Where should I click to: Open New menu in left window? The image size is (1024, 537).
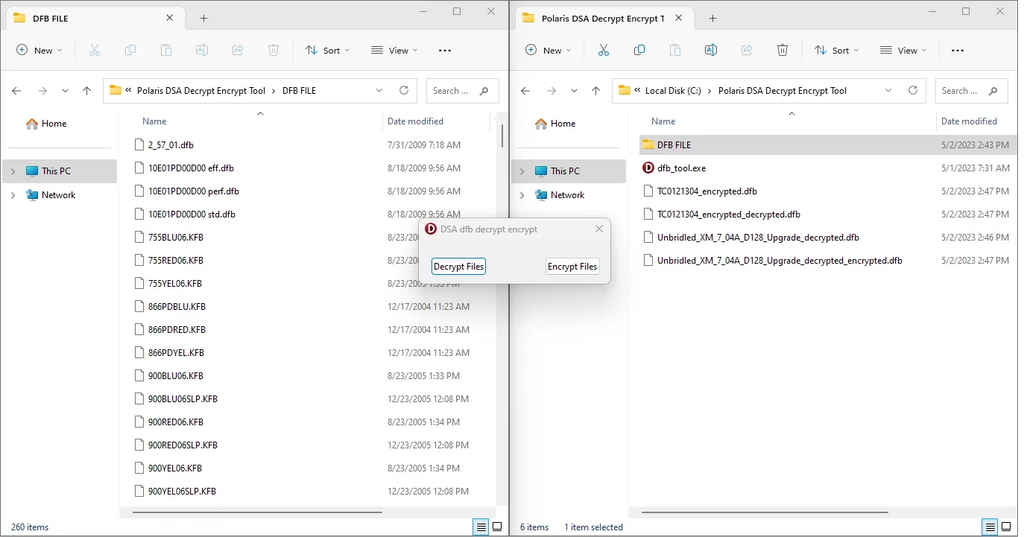click(40, 50)
